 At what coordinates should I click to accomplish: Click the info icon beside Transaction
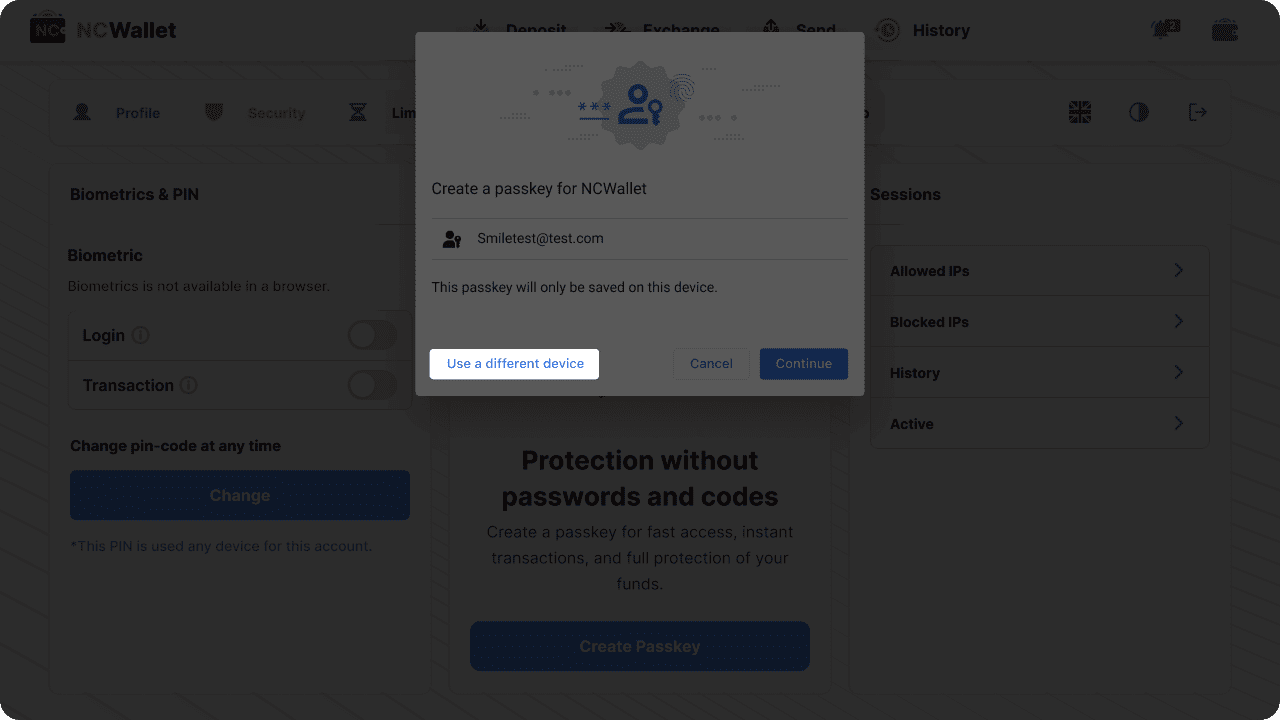tap(188, 385)
